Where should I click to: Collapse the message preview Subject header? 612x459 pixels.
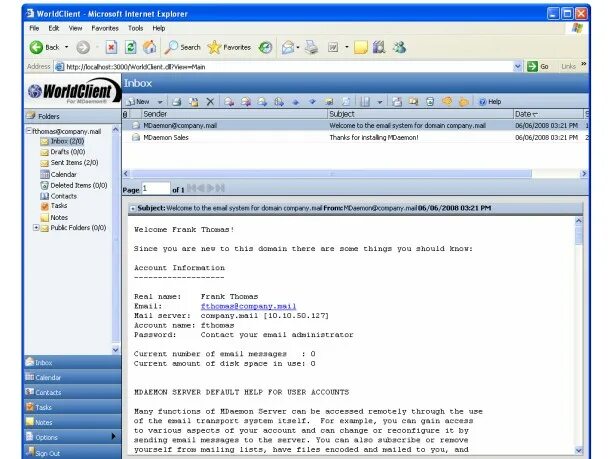point(133,208)
